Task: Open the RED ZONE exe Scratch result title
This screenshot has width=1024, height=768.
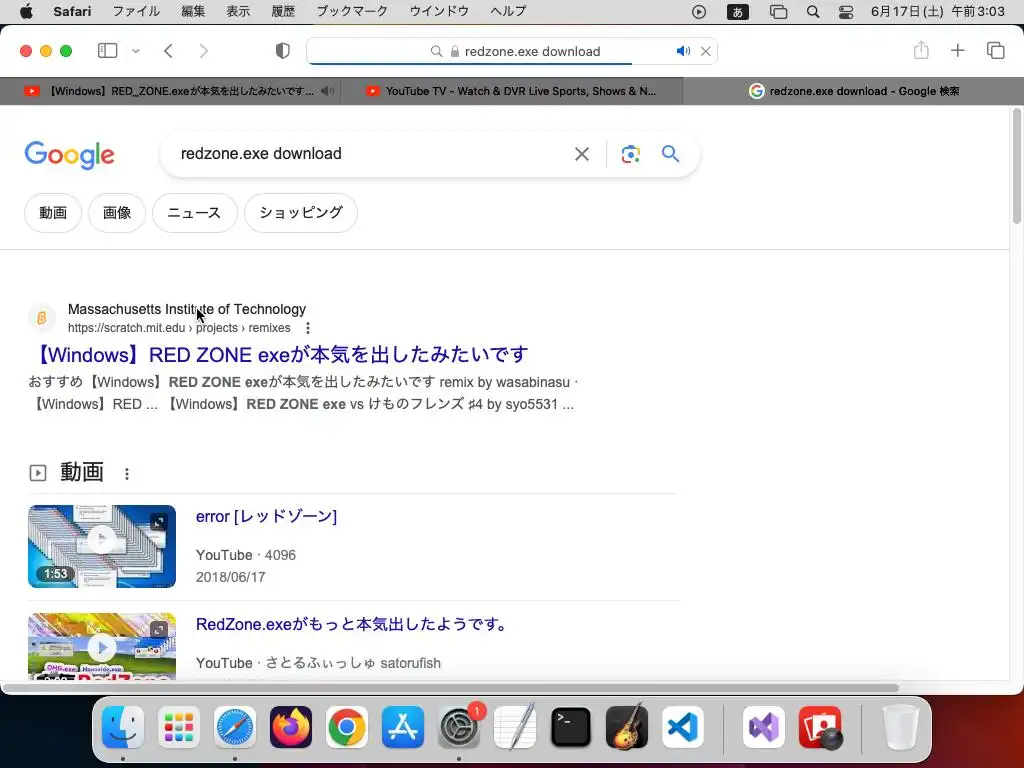Action: (x=279, y=355)
